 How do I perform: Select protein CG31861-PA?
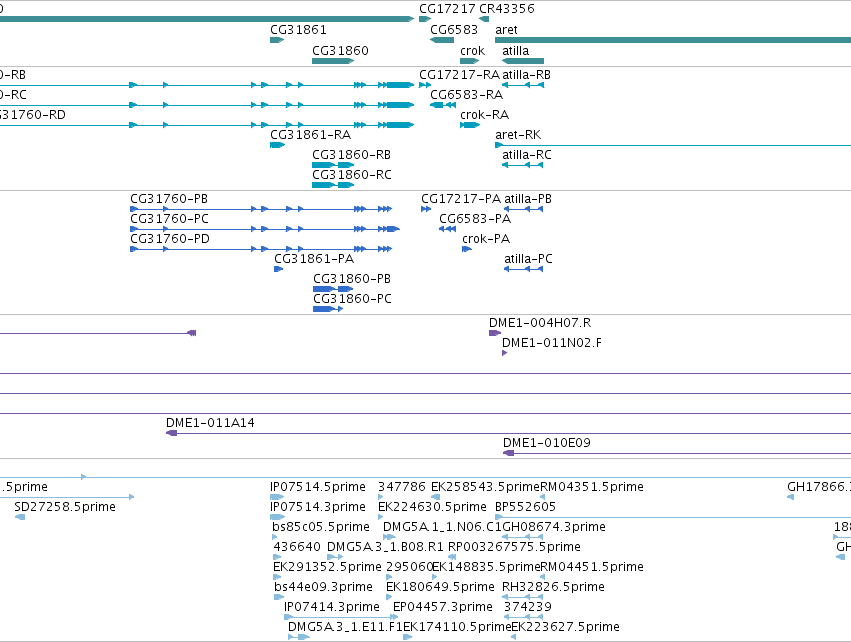point(314,259)
